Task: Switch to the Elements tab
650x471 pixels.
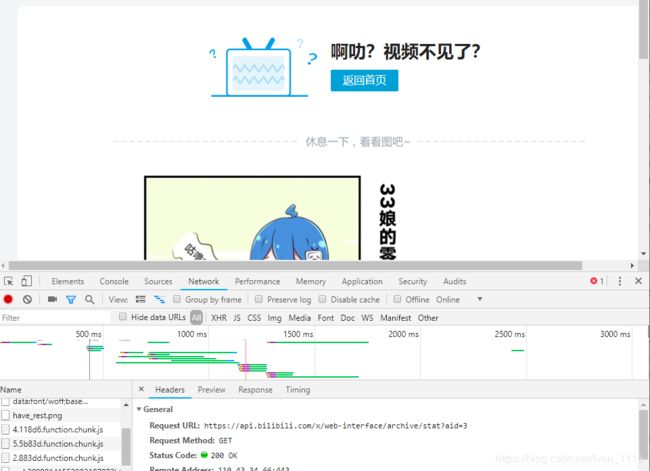Action: pyautogui.click(x=68, y=282)
